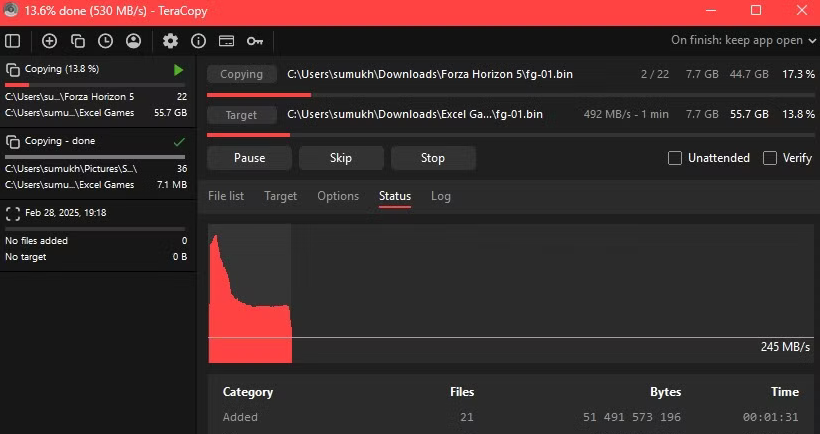Click the Forza Horizon 5\fg-01.bin source path
The height and width of the screenshot is (434, 820).
coord(430,74)
